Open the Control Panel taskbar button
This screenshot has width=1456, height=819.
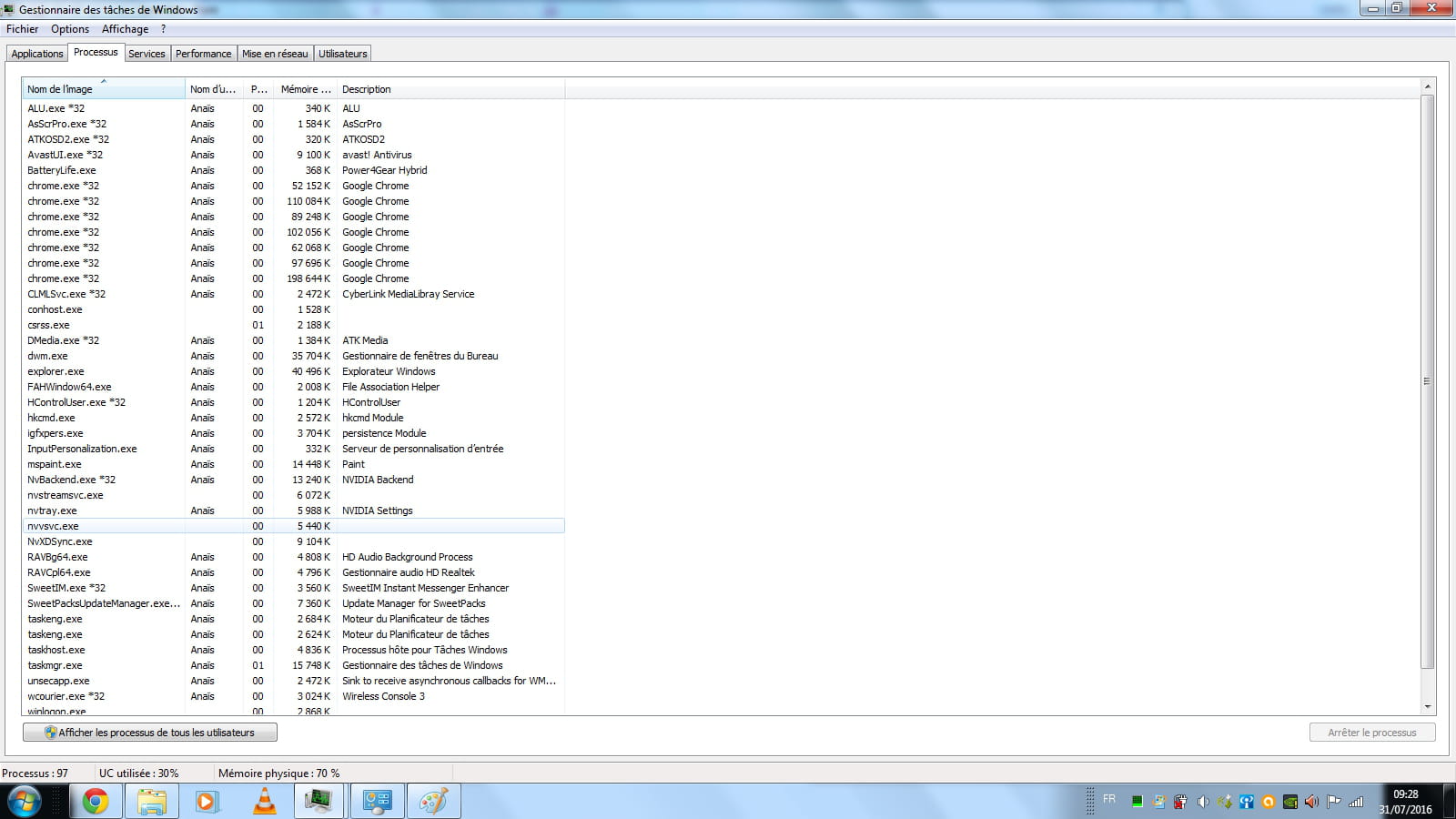pyautogui.click(x=377, y=802)
